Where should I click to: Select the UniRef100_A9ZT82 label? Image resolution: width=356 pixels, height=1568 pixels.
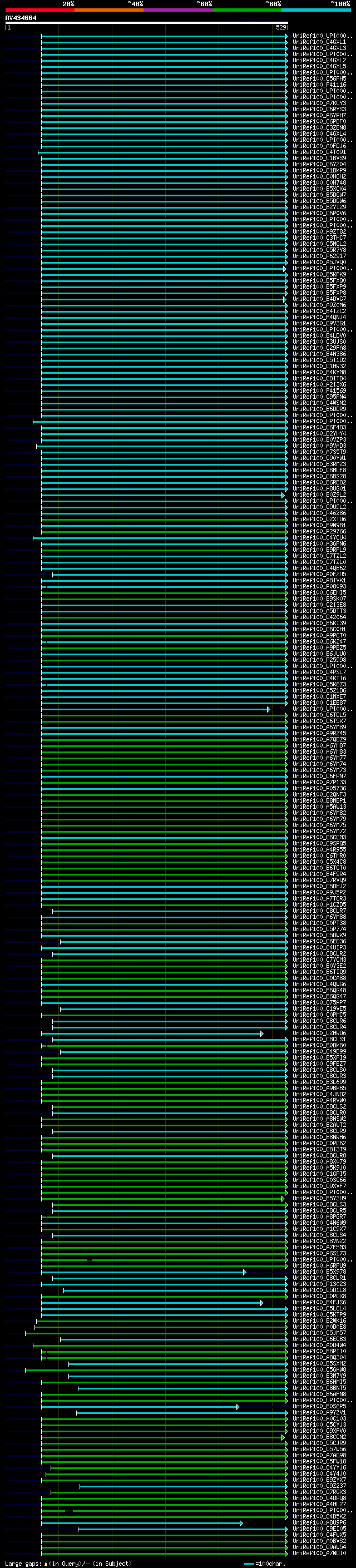[x=319, y=232]
